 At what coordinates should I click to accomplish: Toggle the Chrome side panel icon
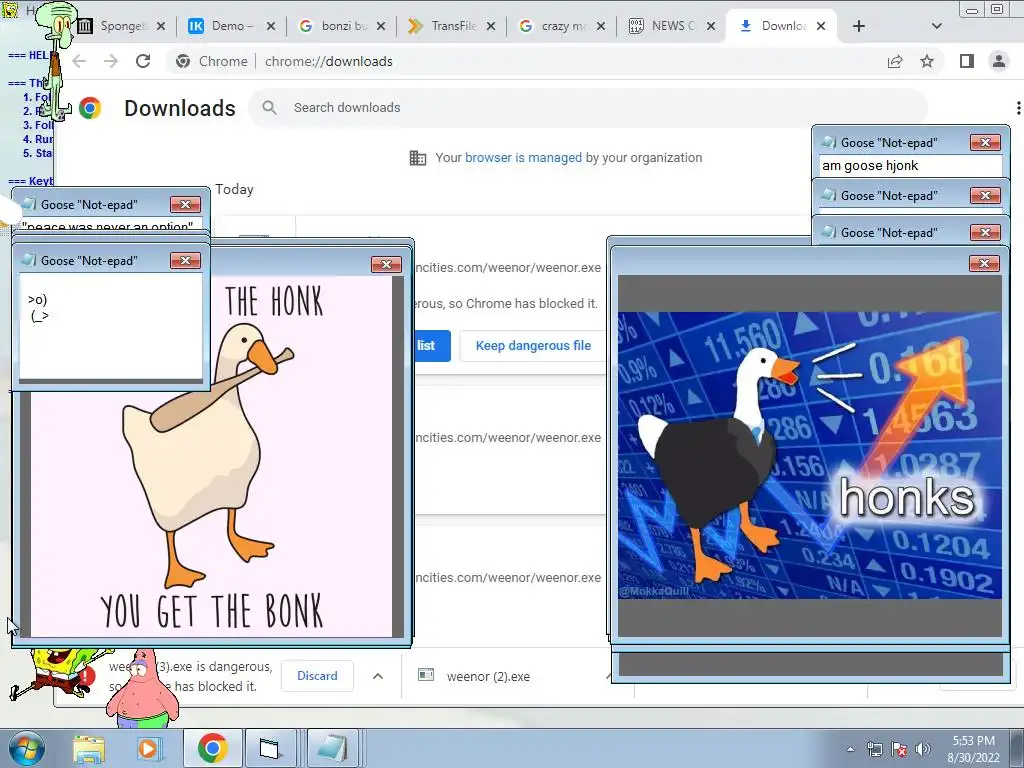[967, 61]
